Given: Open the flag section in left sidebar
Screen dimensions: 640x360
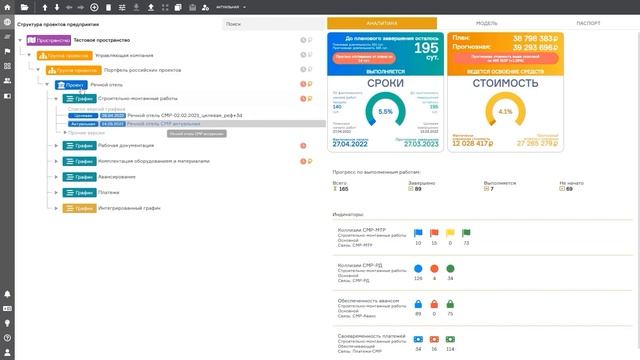Looking at the screenshot, I should (7, 51).
